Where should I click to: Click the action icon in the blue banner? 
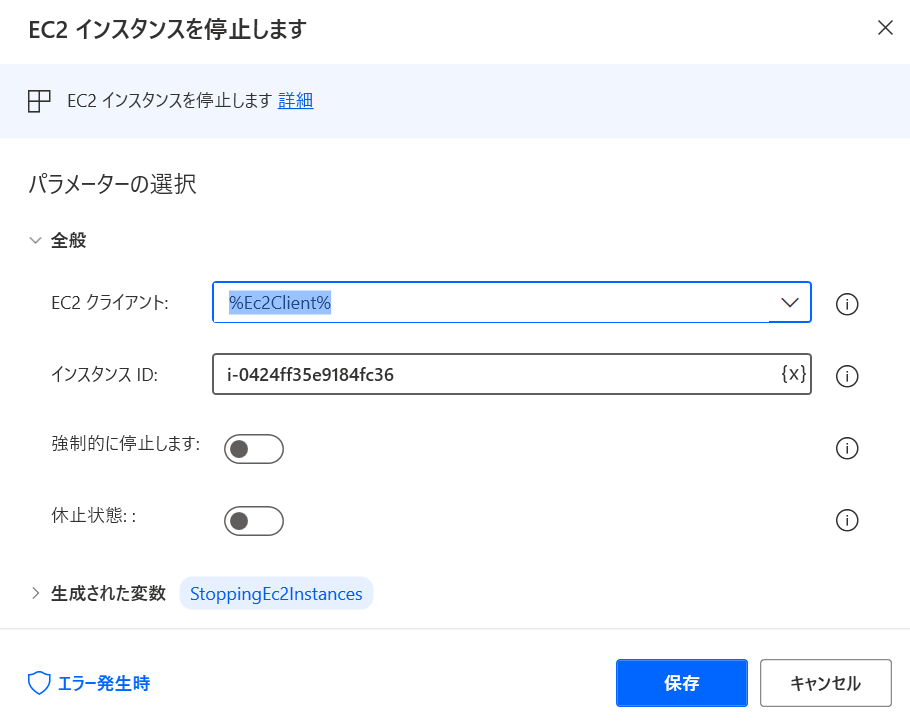tap(39, 101)
